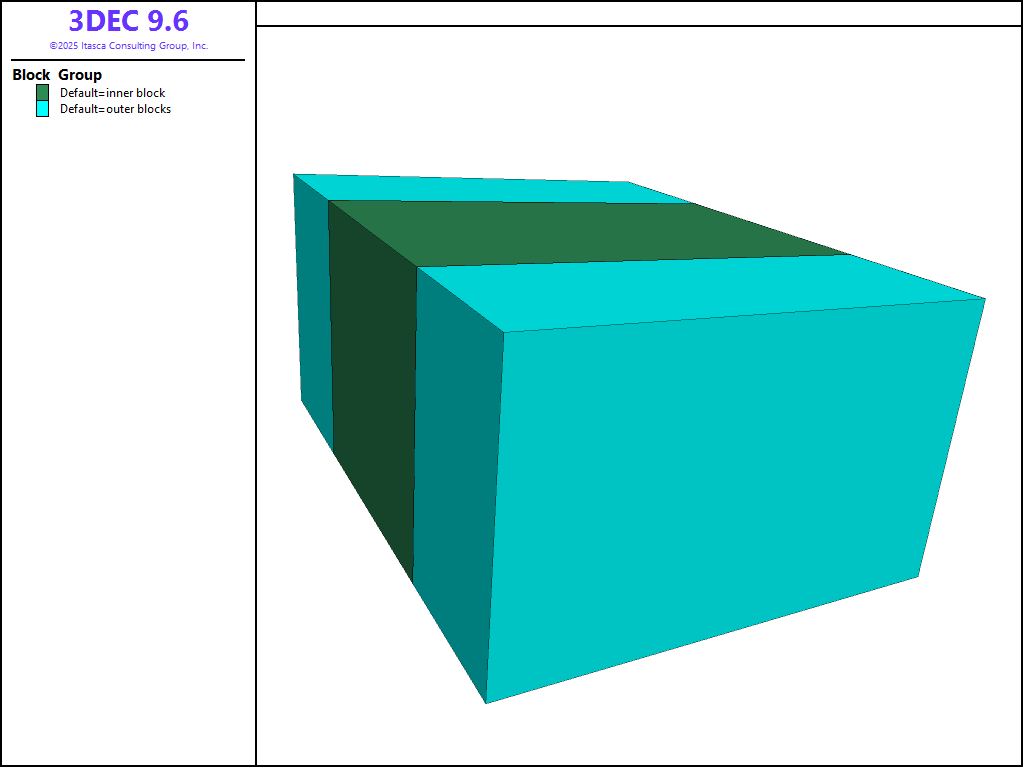Click the cyan outer blocks legend swatch

point(42,109)
